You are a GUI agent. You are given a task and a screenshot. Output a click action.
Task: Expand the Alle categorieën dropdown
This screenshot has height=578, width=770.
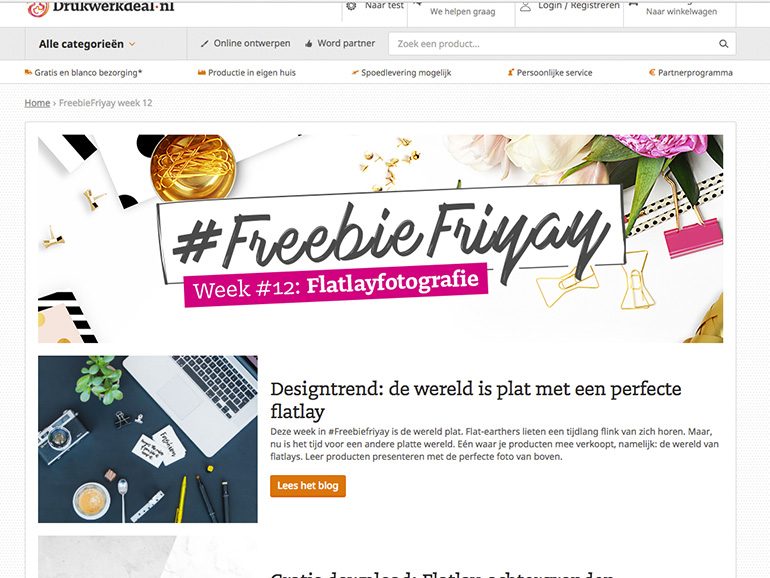tap(87, 44)
